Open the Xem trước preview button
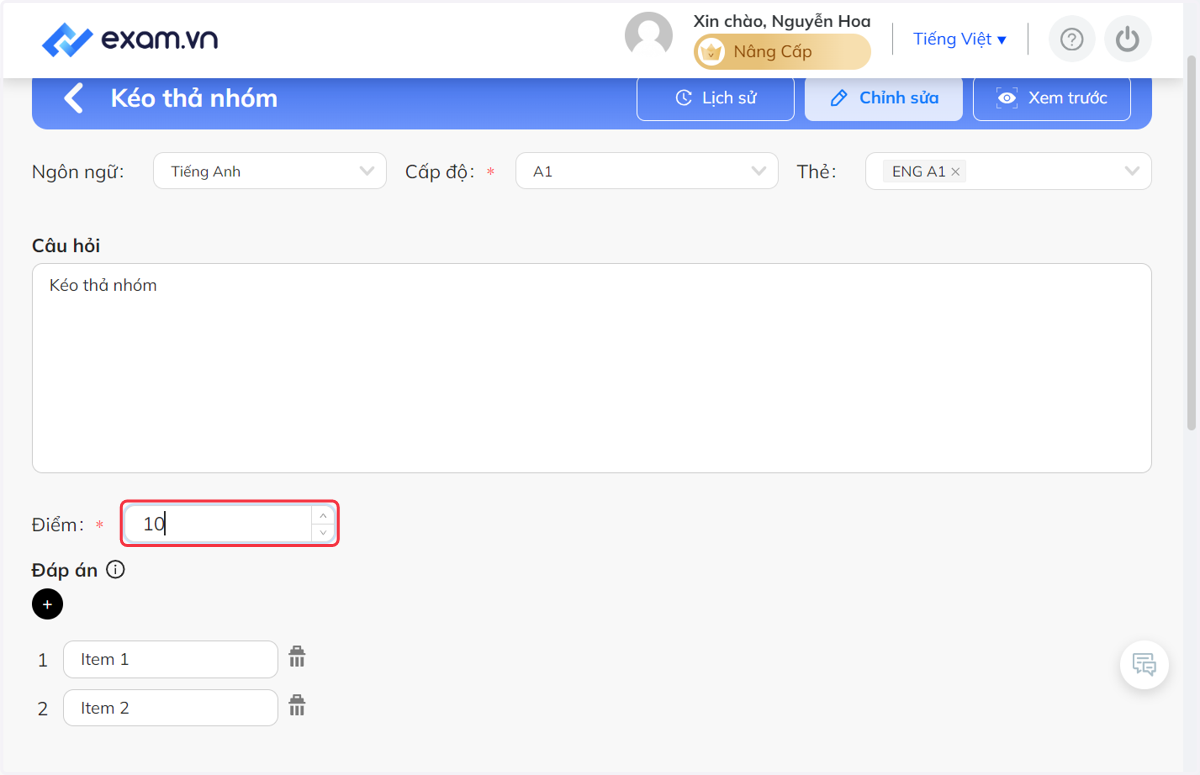This screenshot has width=1200, height=775. click(1052, 98)
